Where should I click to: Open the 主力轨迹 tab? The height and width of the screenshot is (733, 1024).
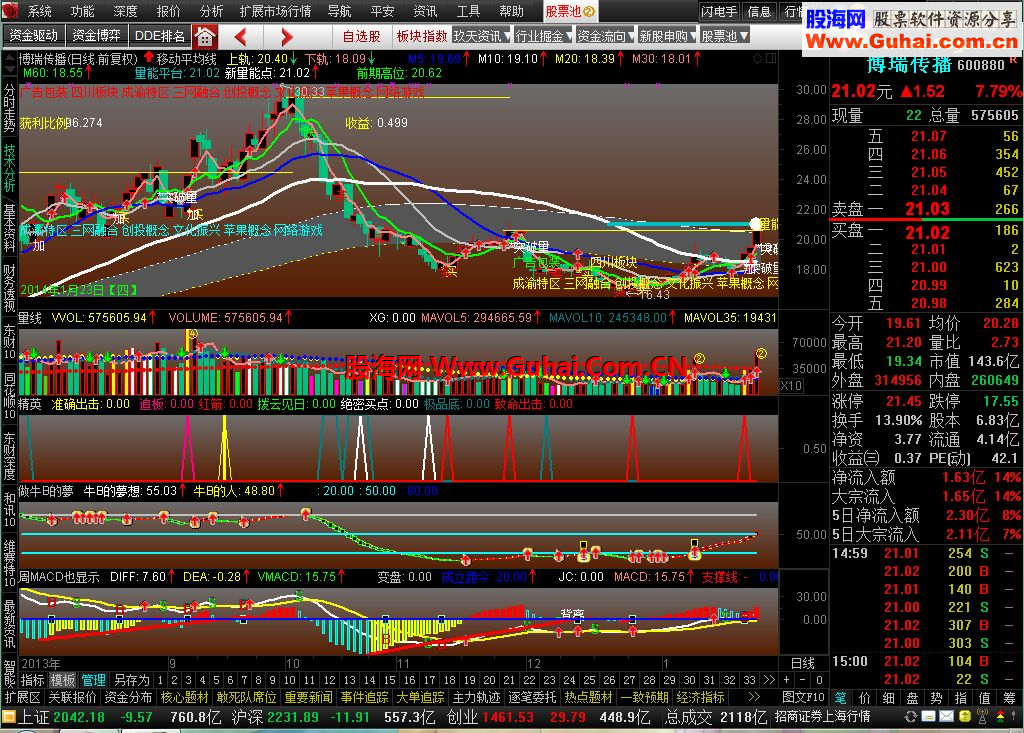coord(477,698)
